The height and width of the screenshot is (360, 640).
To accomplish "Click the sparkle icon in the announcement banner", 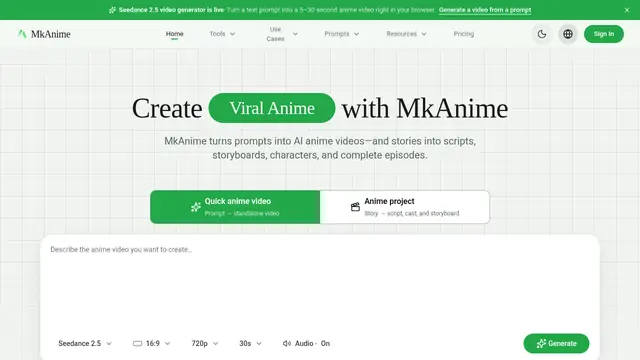I will 112,10.
